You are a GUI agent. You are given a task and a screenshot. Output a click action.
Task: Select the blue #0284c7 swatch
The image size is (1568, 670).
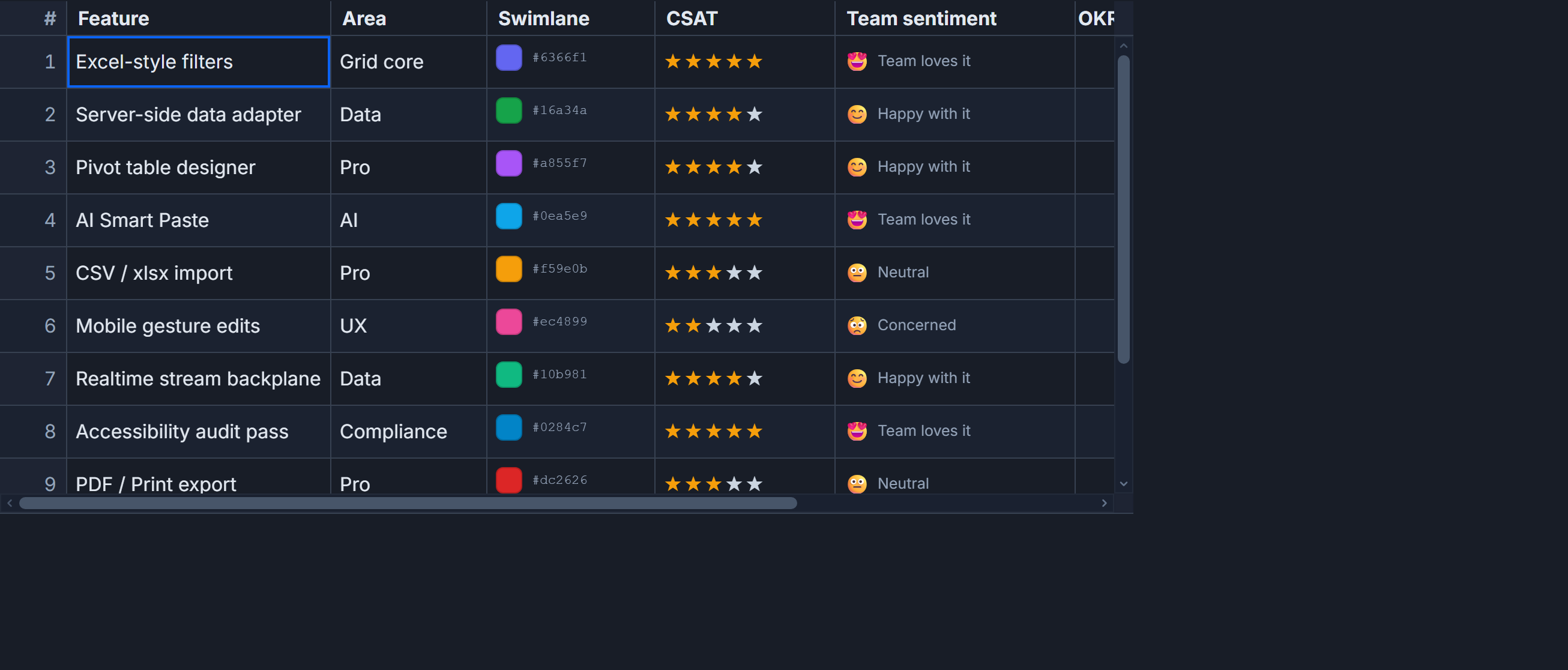pos(509,427)
